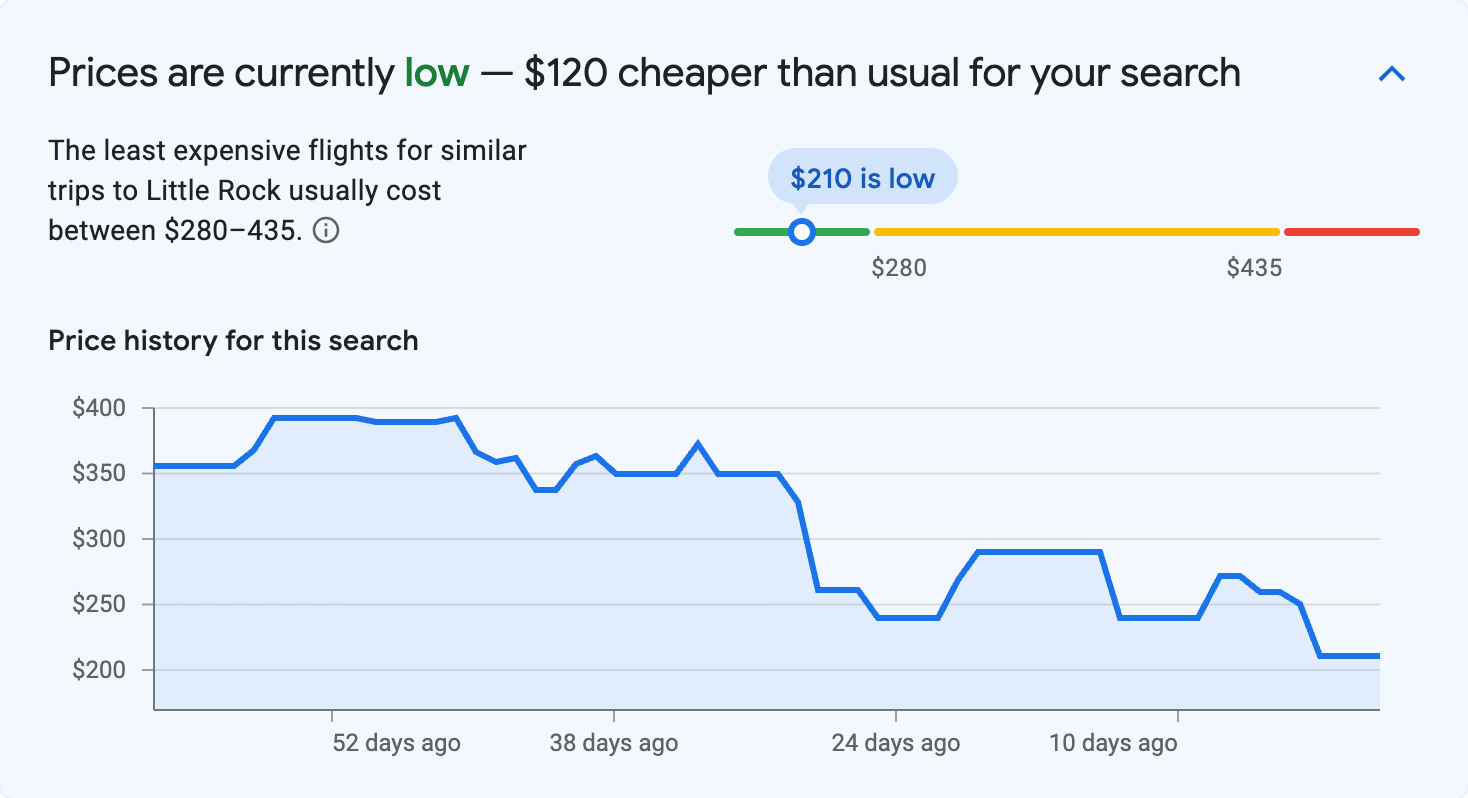Click the red high-price segment of the bar
This screenshot has width=1468, height=798.
point(1350,231)
